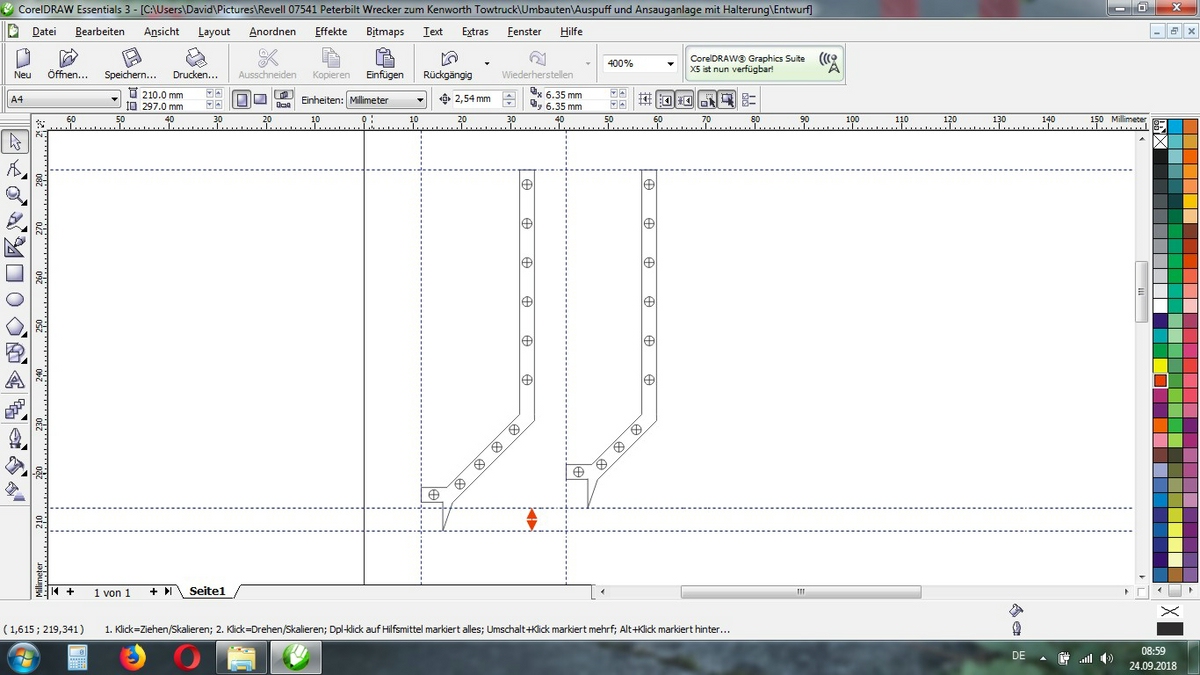Viewport: 1200px width, 675px height.
Task: Click the Speichern save icon
Action: click(x=130, y=65)
